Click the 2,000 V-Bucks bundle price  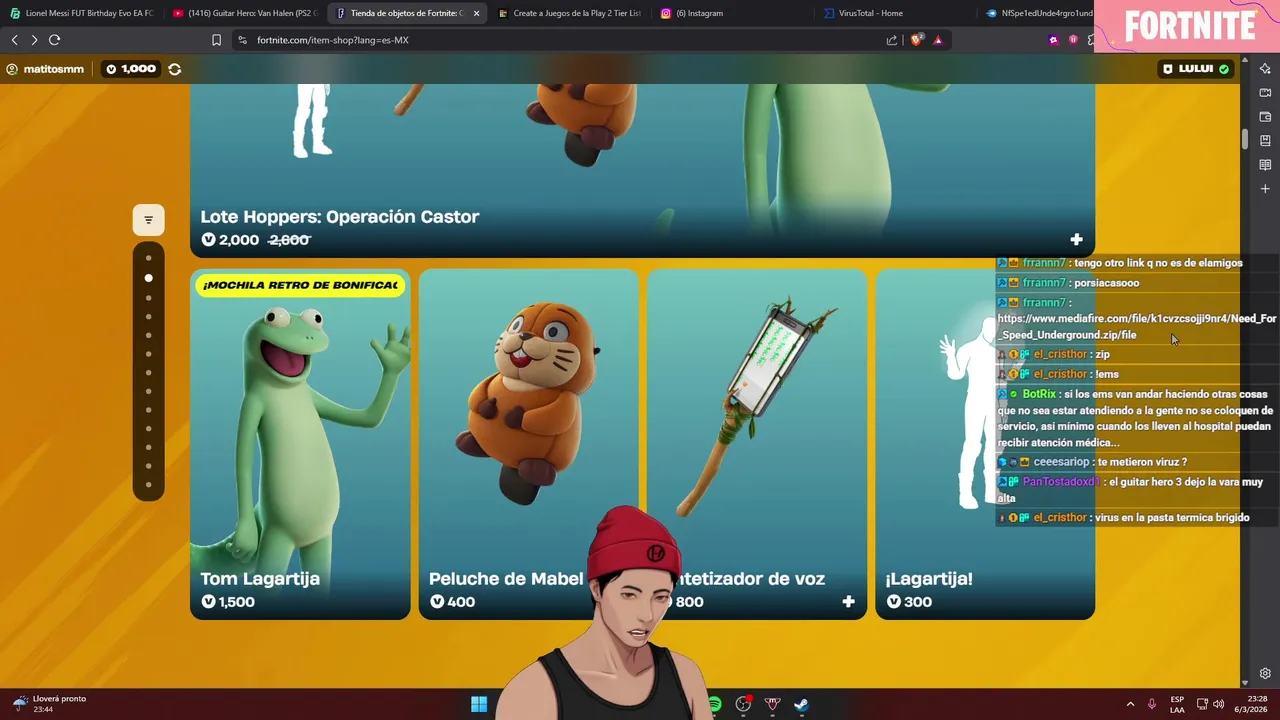coord(230,240)
